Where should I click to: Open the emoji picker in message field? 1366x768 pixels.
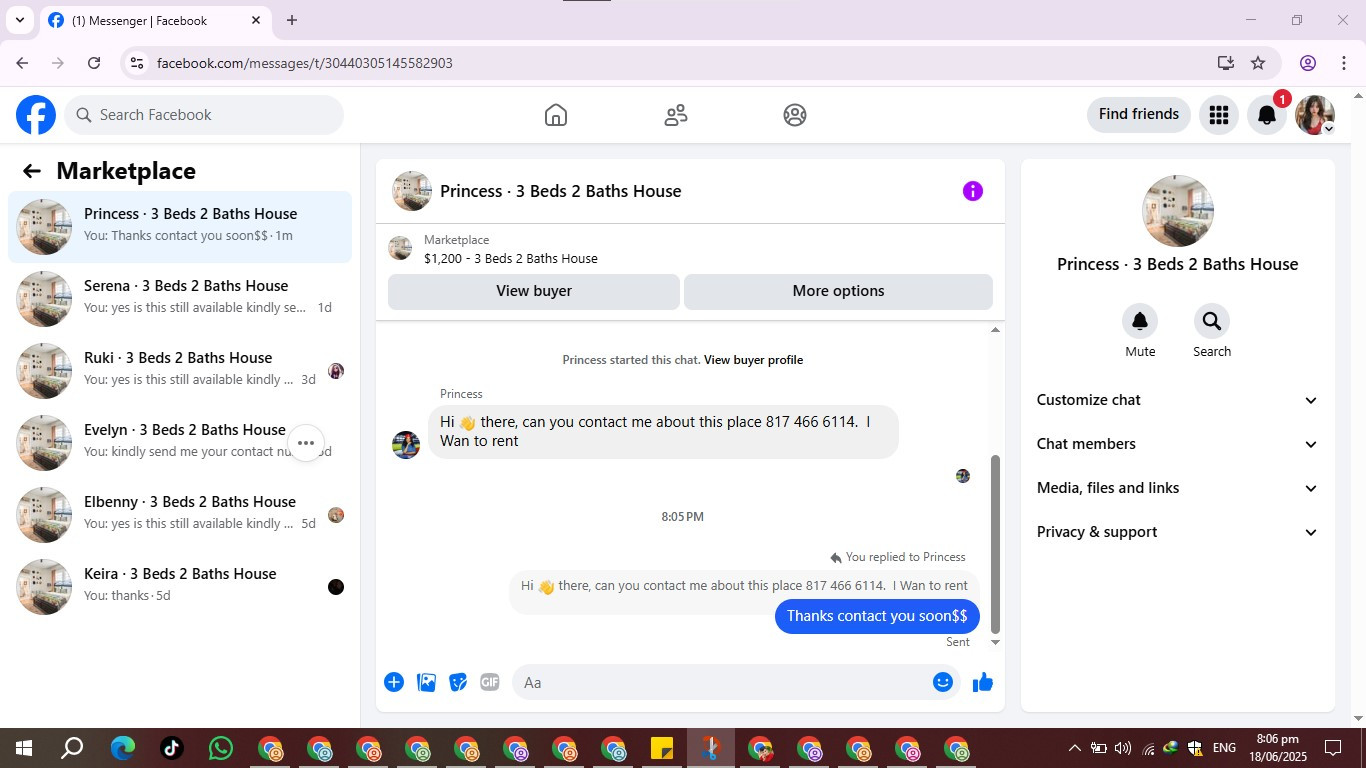(942, 682)
